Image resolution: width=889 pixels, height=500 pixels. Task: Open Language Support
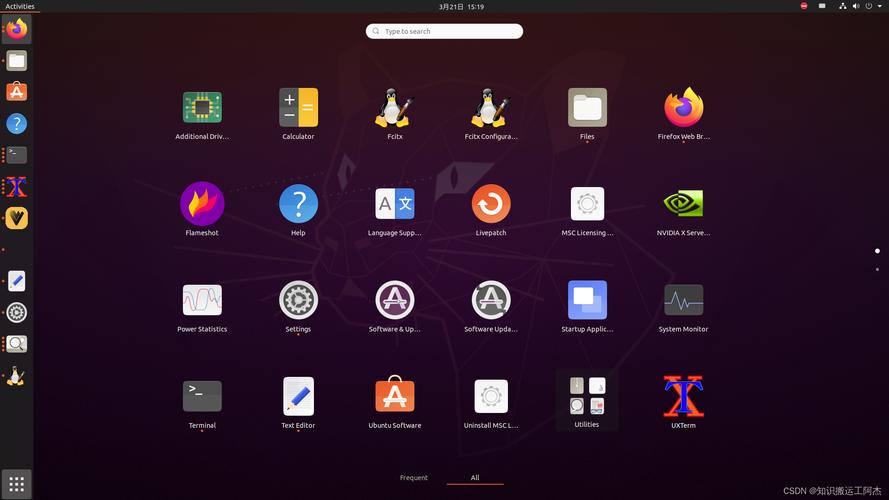(395, 210)
